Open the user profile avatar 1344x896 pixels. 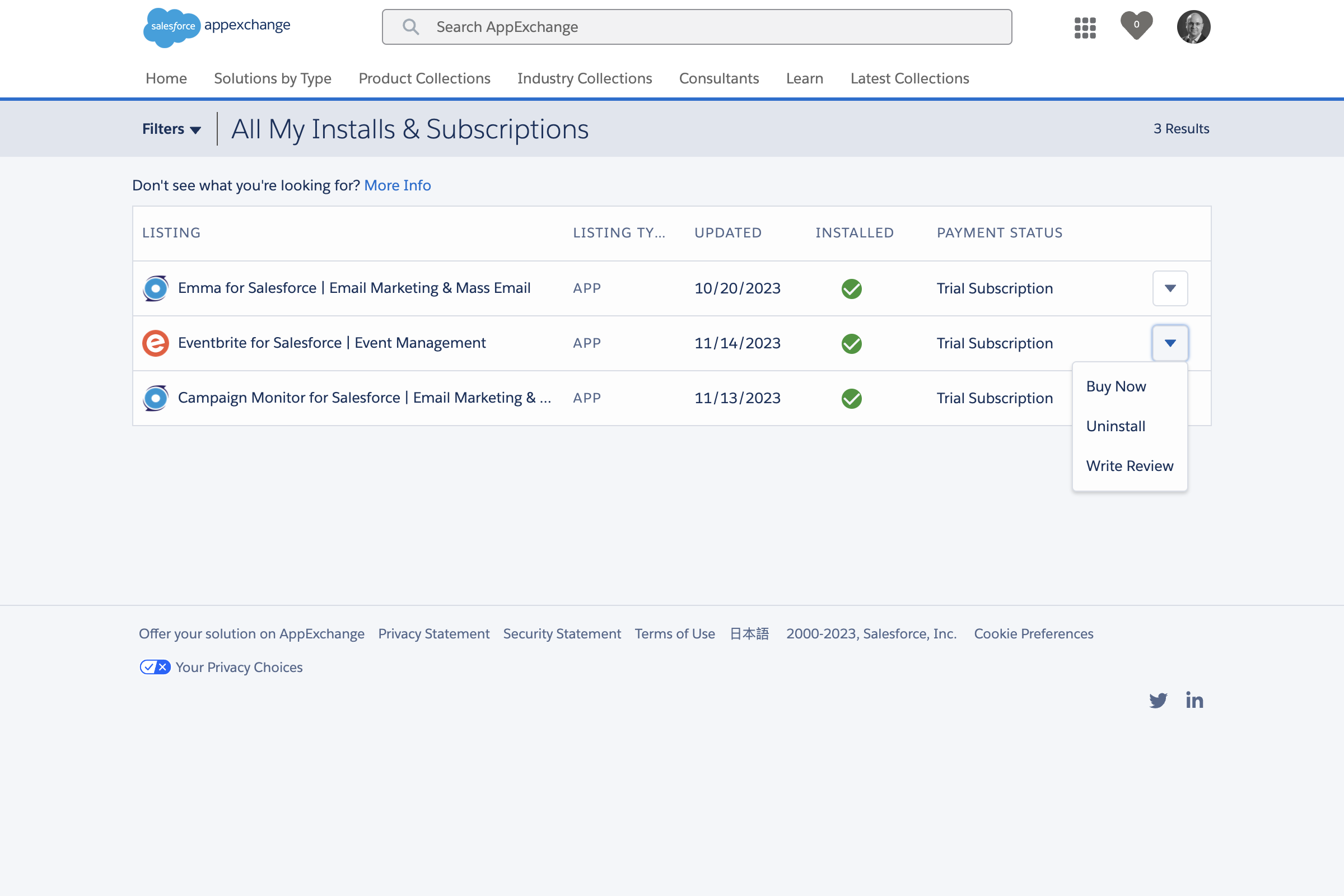(1193, 27)
